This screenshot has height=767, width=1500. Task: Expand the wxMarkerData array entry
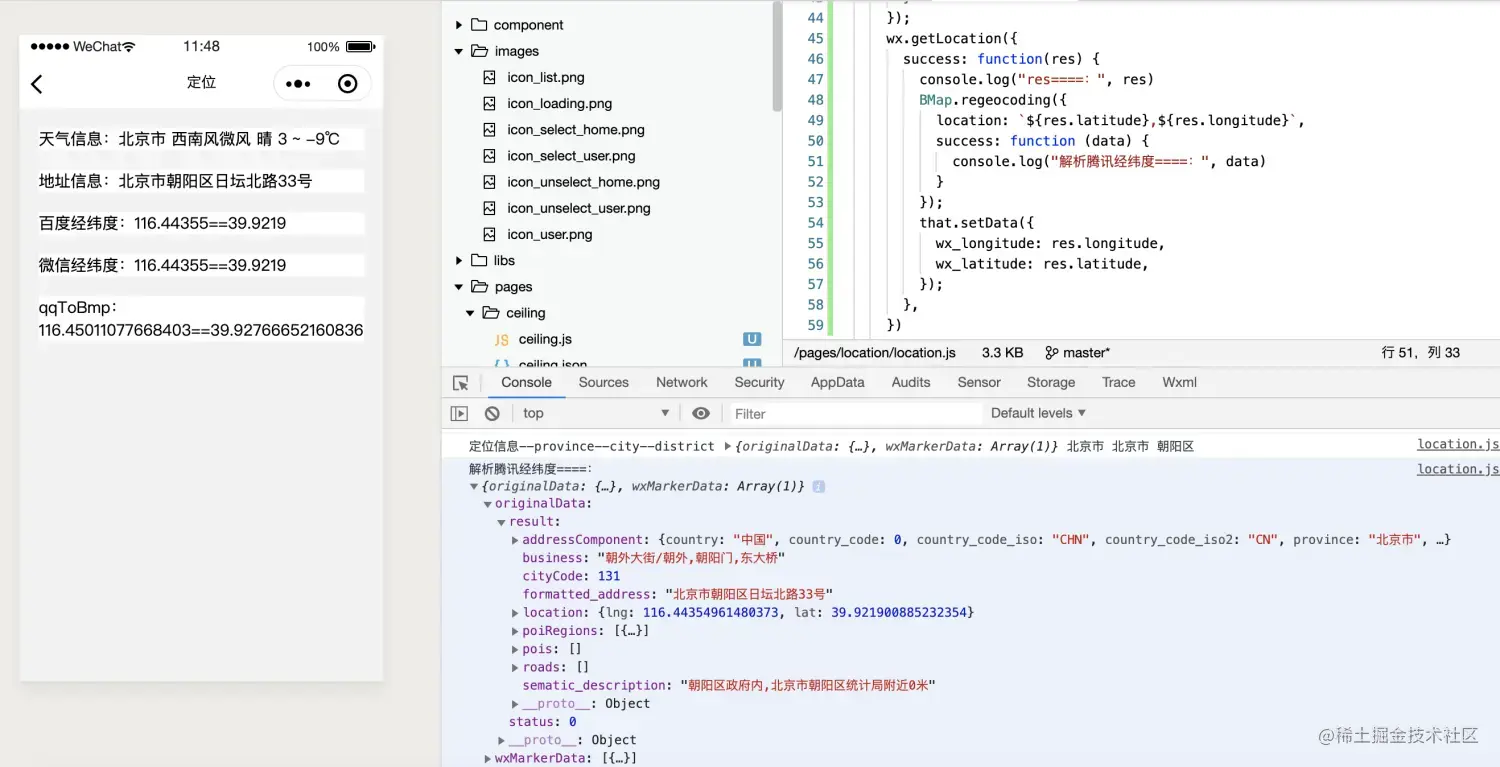pos(488,758)
